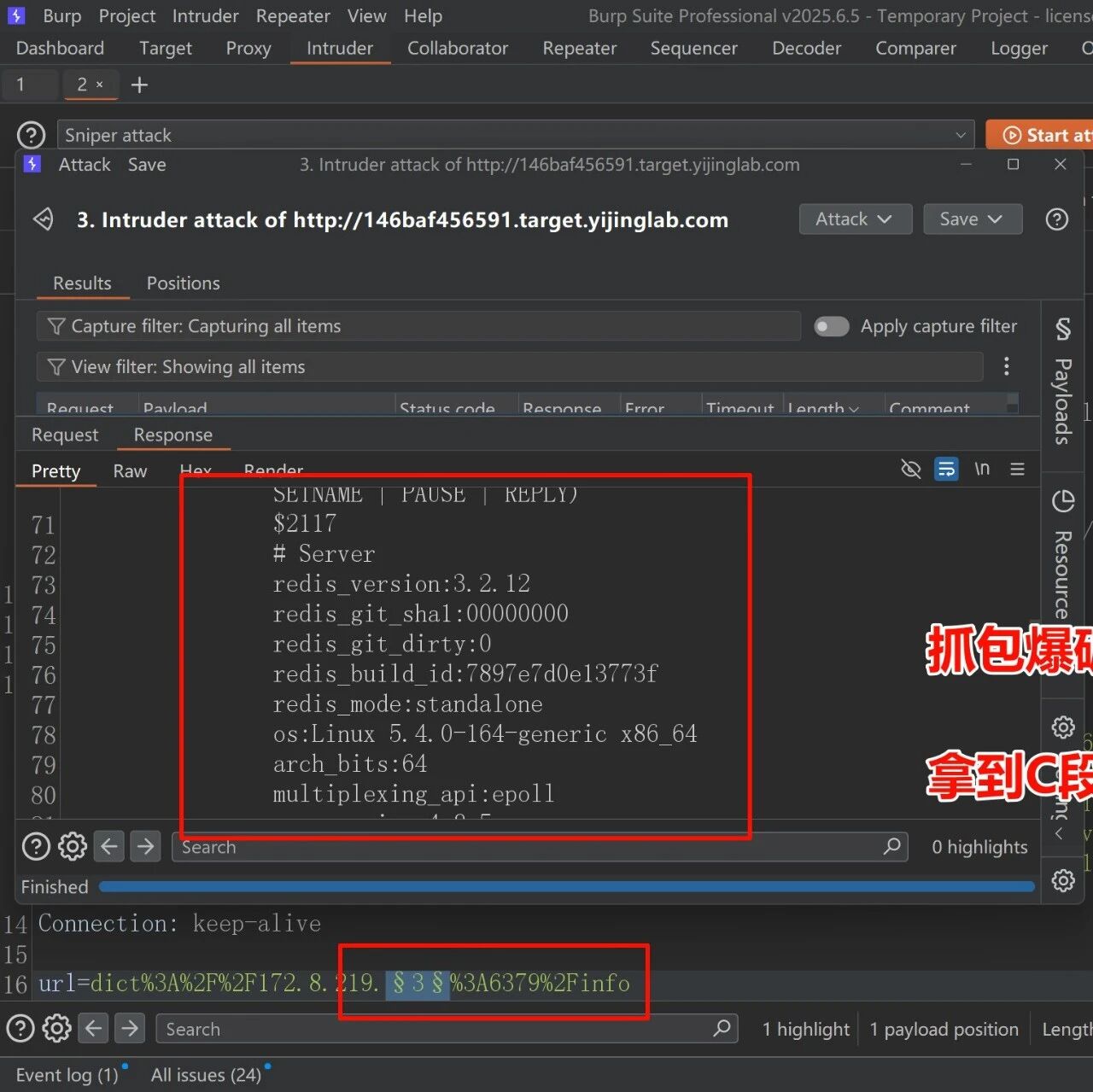Screen dimensions: 1093x1092
Task: Open the Burp menu
Action: tap(61, 16)
